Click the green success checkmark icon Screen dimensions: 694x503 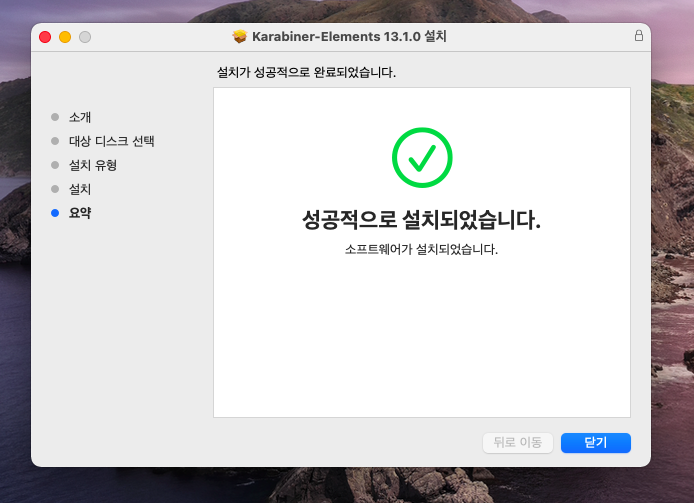tap(422, 158)
